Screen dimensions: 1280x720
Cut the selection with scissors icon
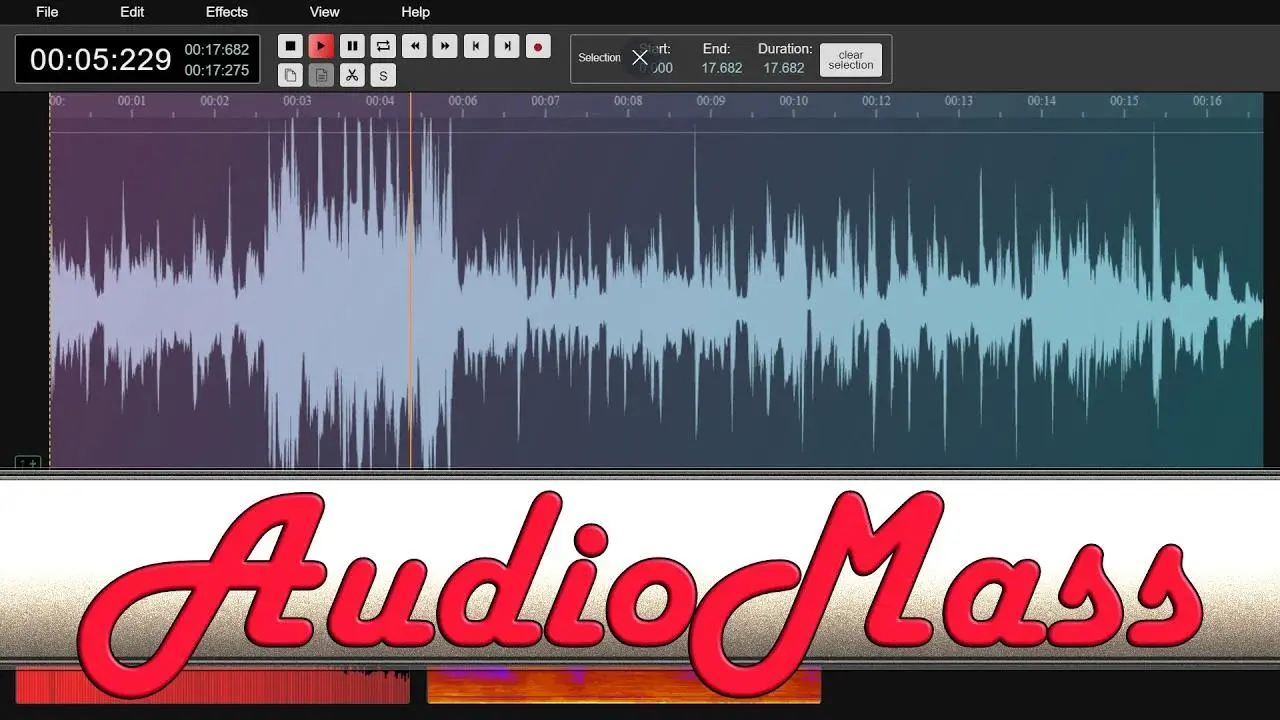coord(352,75)
